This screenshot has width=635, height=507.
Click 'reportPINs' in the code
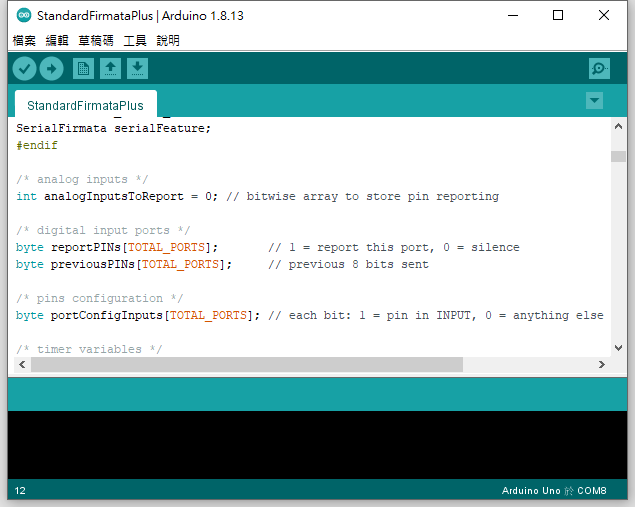(x=86, y=247)
